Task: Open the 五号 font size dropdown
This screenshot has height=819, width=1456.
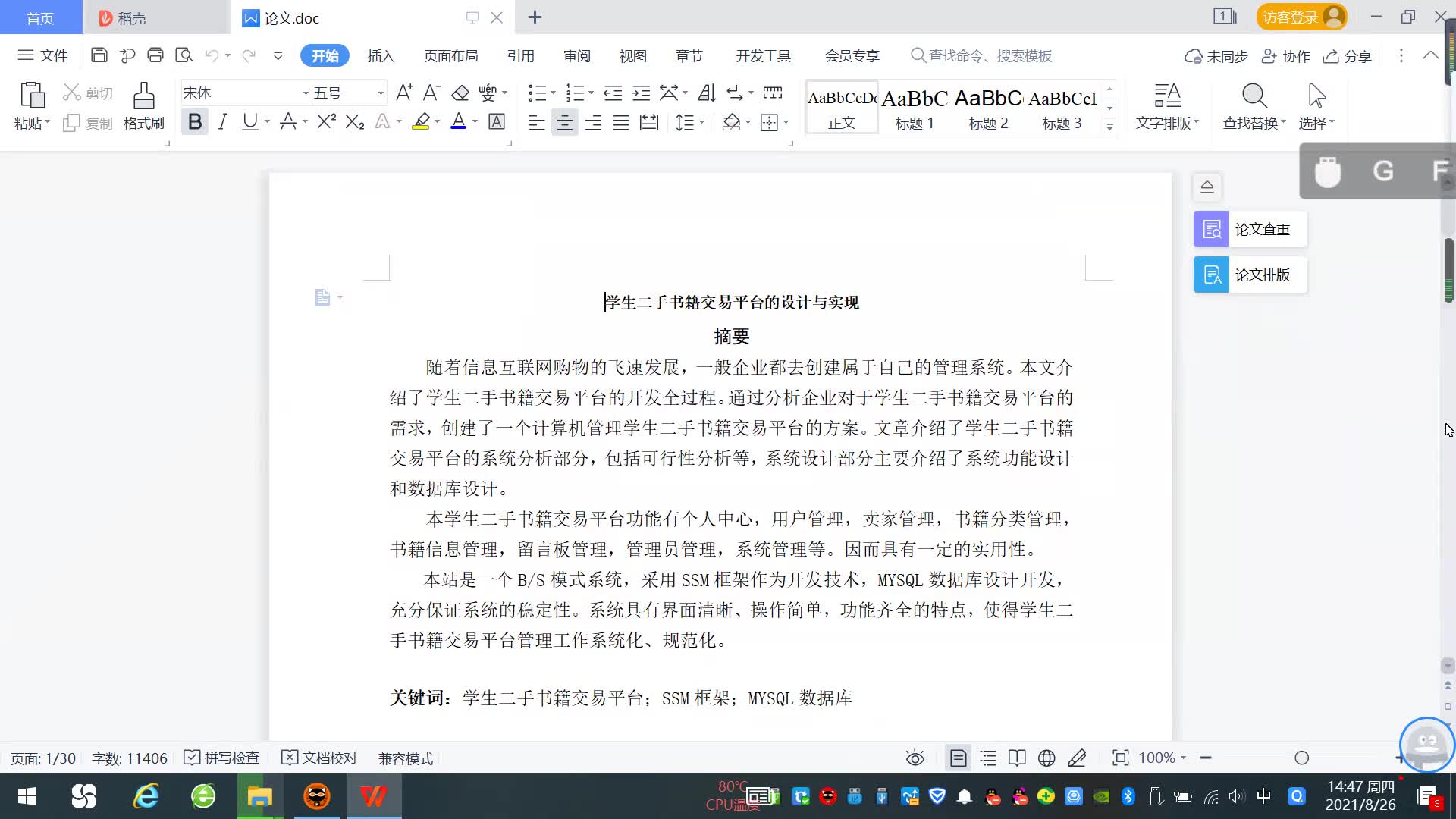Action: pos(381,93)
